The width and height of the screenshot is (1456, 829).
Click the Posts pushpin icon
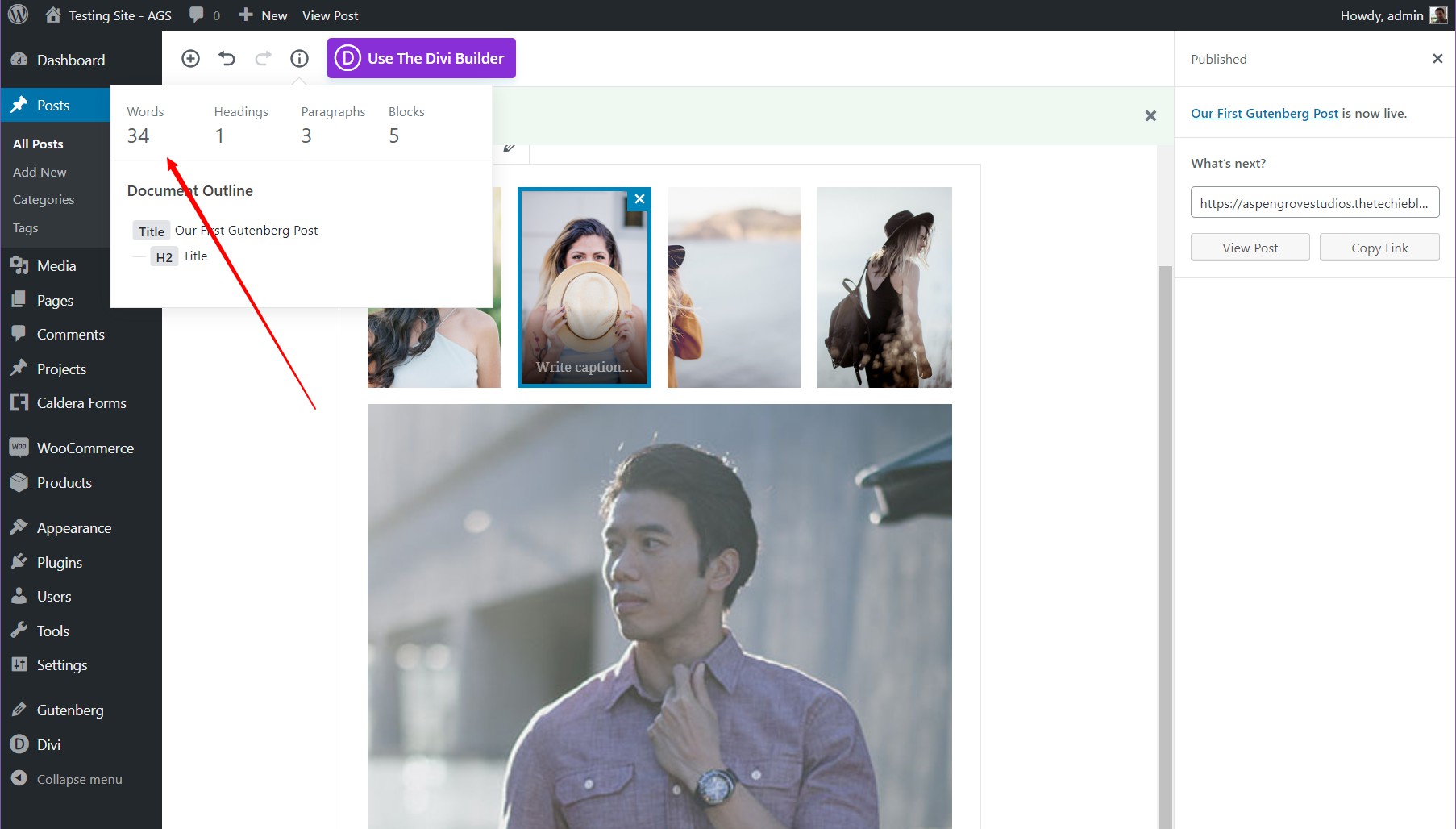[x=19, y=105]
